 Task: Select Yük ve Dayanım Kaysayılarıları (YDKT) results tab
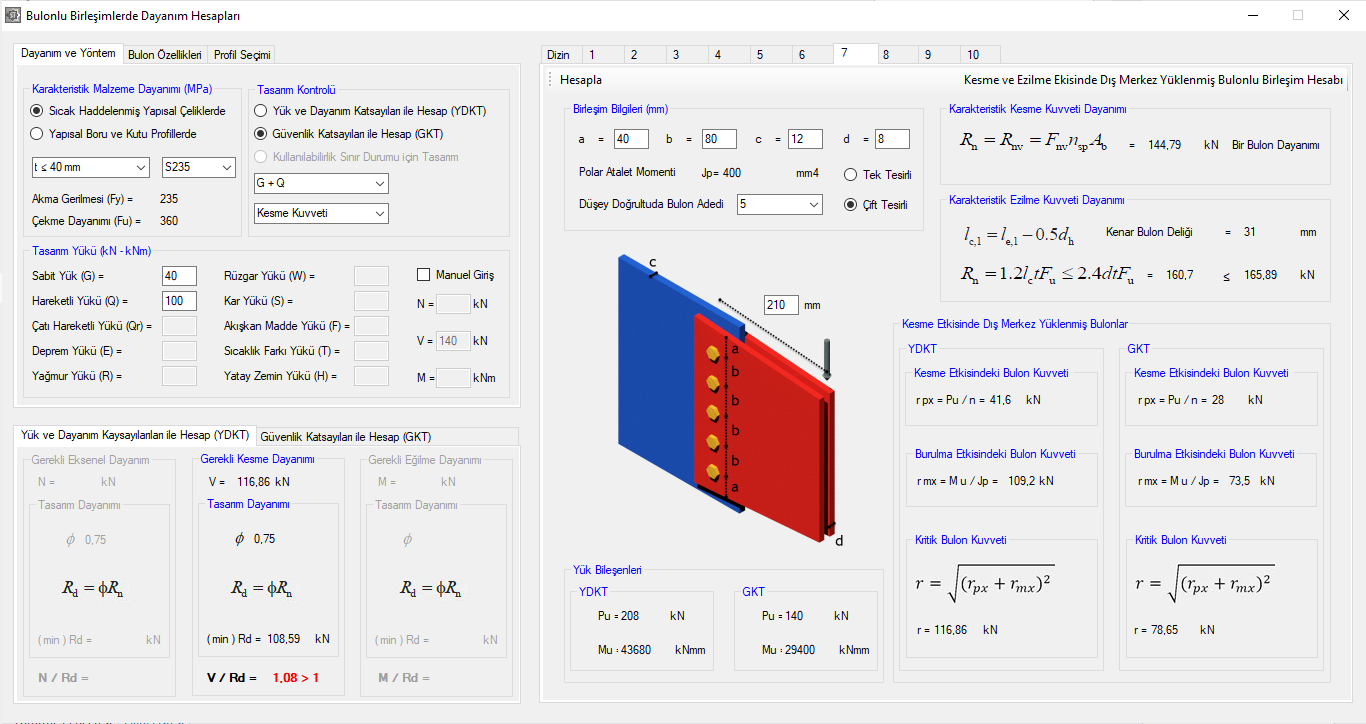pyautogui.click(x=135, y=435)
